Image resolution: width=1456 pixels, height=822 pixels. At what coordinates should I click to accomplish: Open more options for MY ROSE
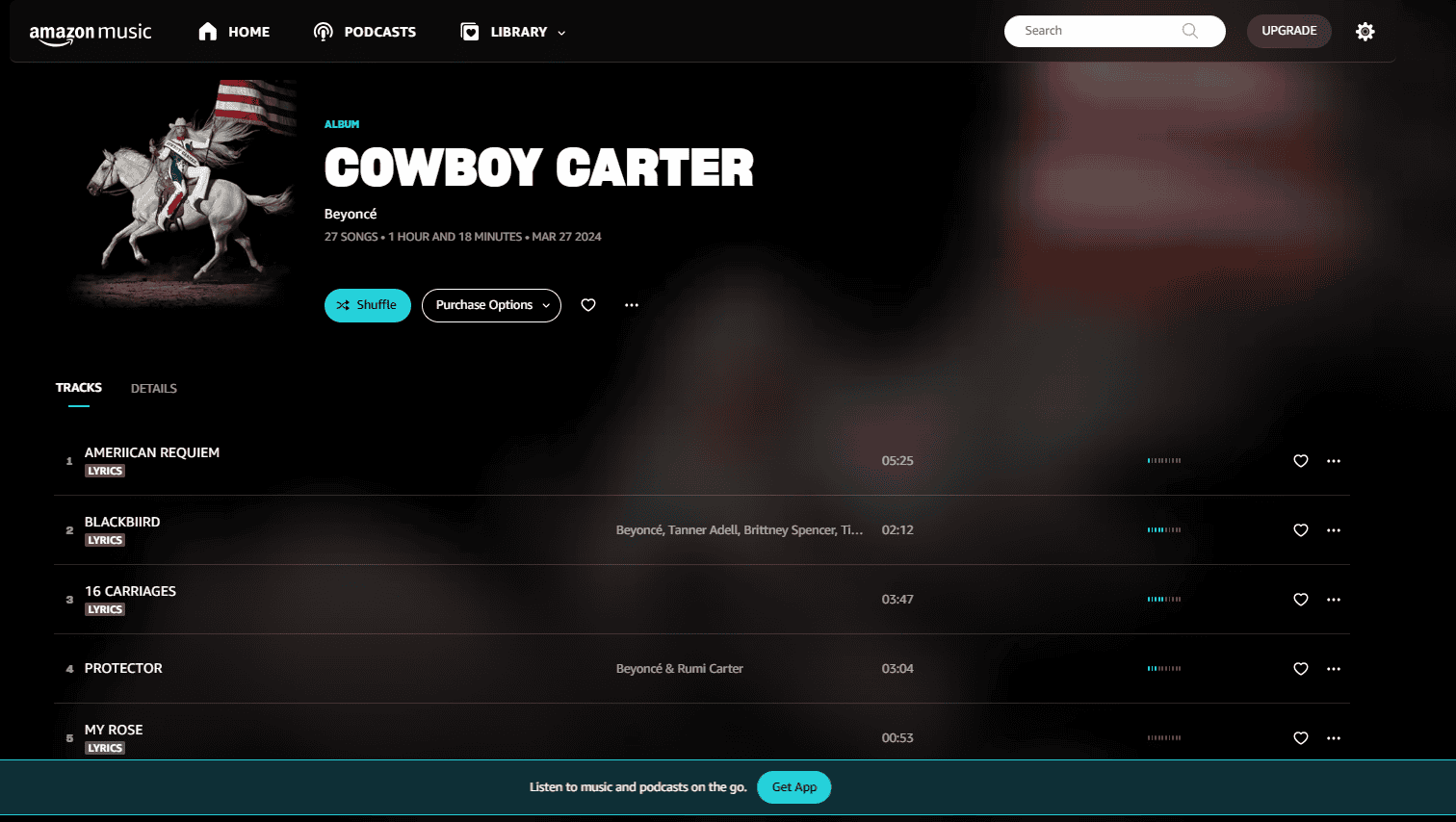coord(1334,738)
